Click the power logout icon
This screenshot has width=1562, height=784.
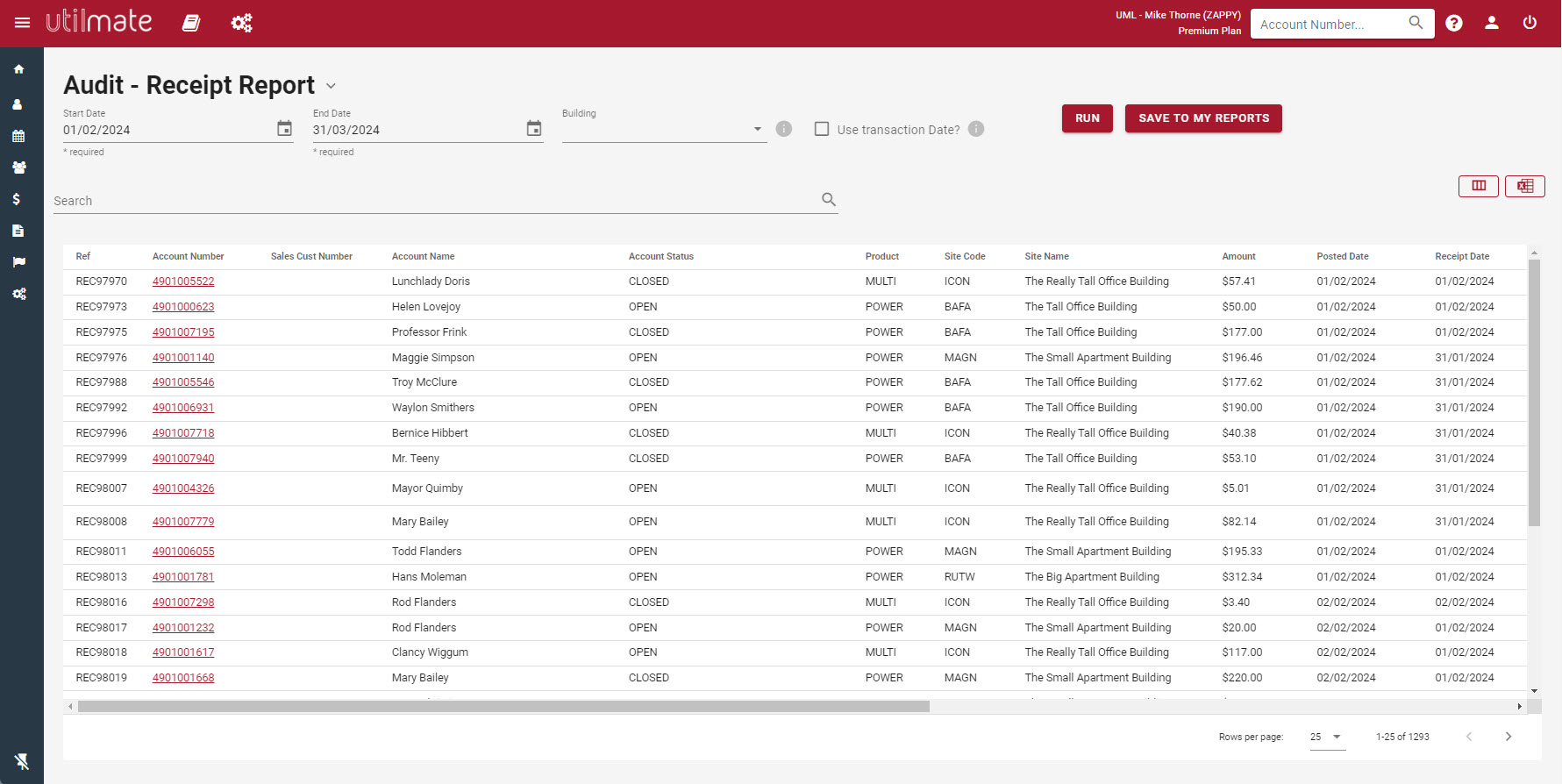[1530, 23]
